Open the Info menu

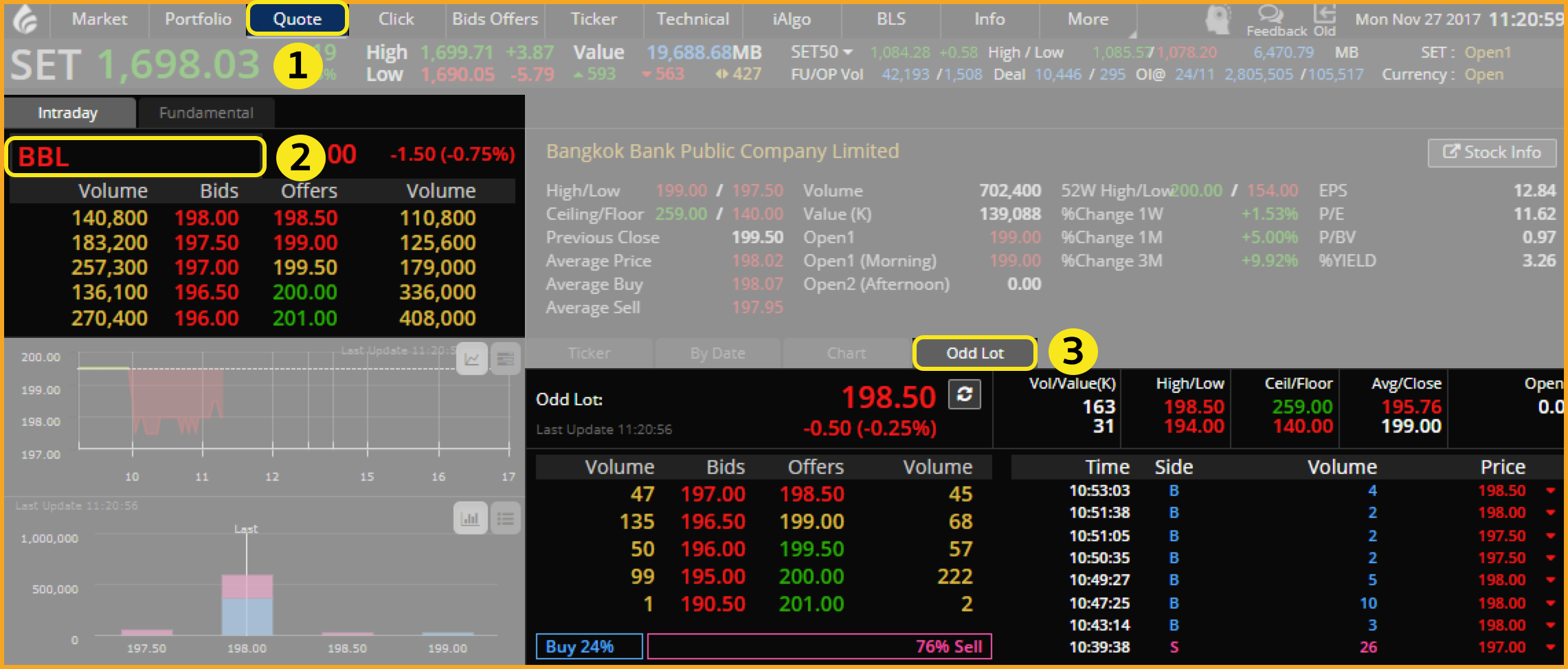point(989,19)
